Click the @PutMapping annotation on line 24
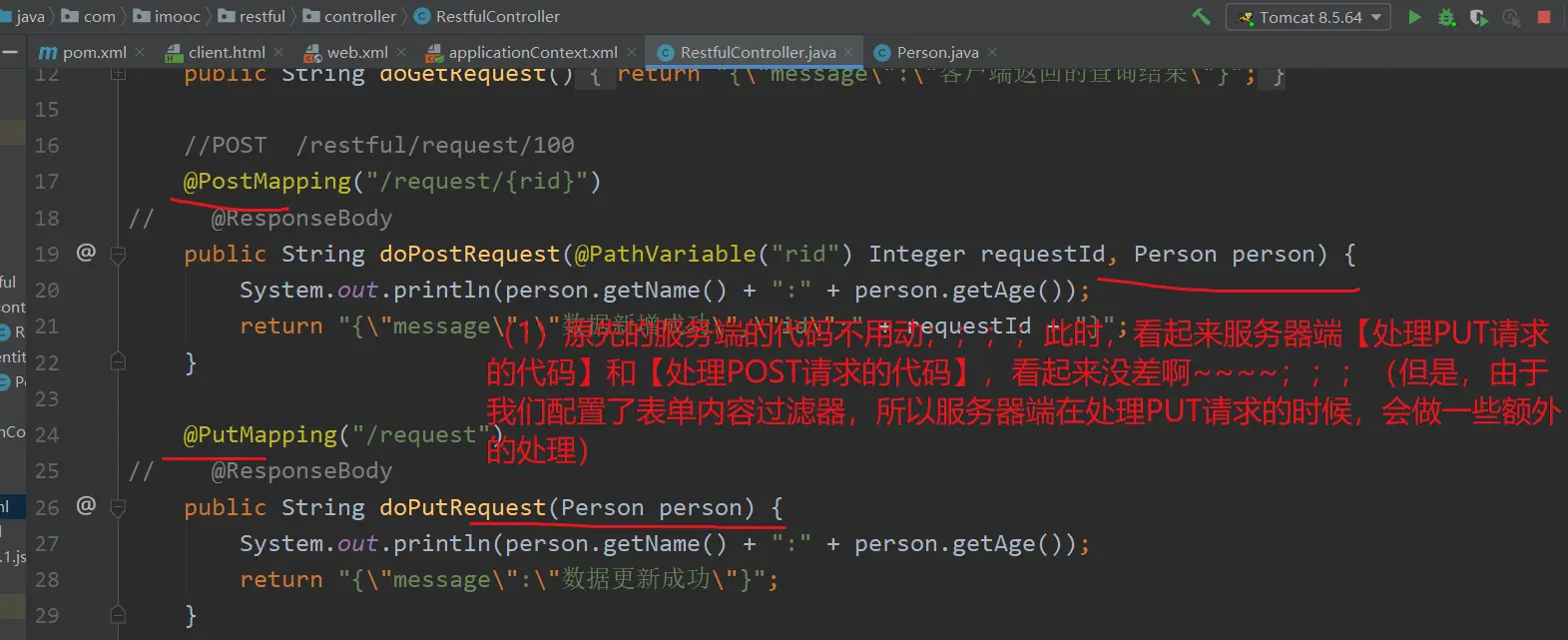 261,434
